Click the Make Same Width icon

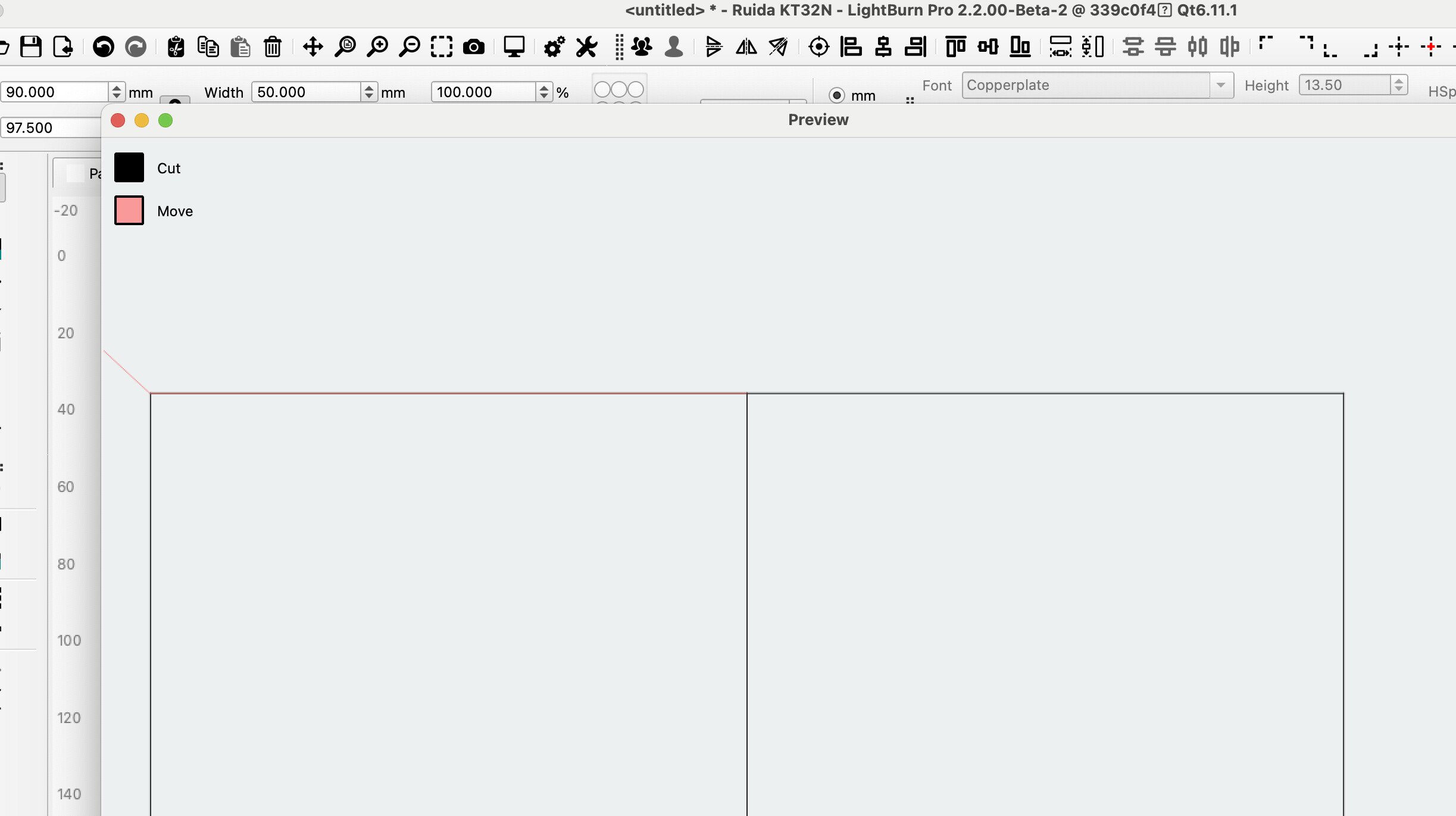click(x=1060, y=46)
